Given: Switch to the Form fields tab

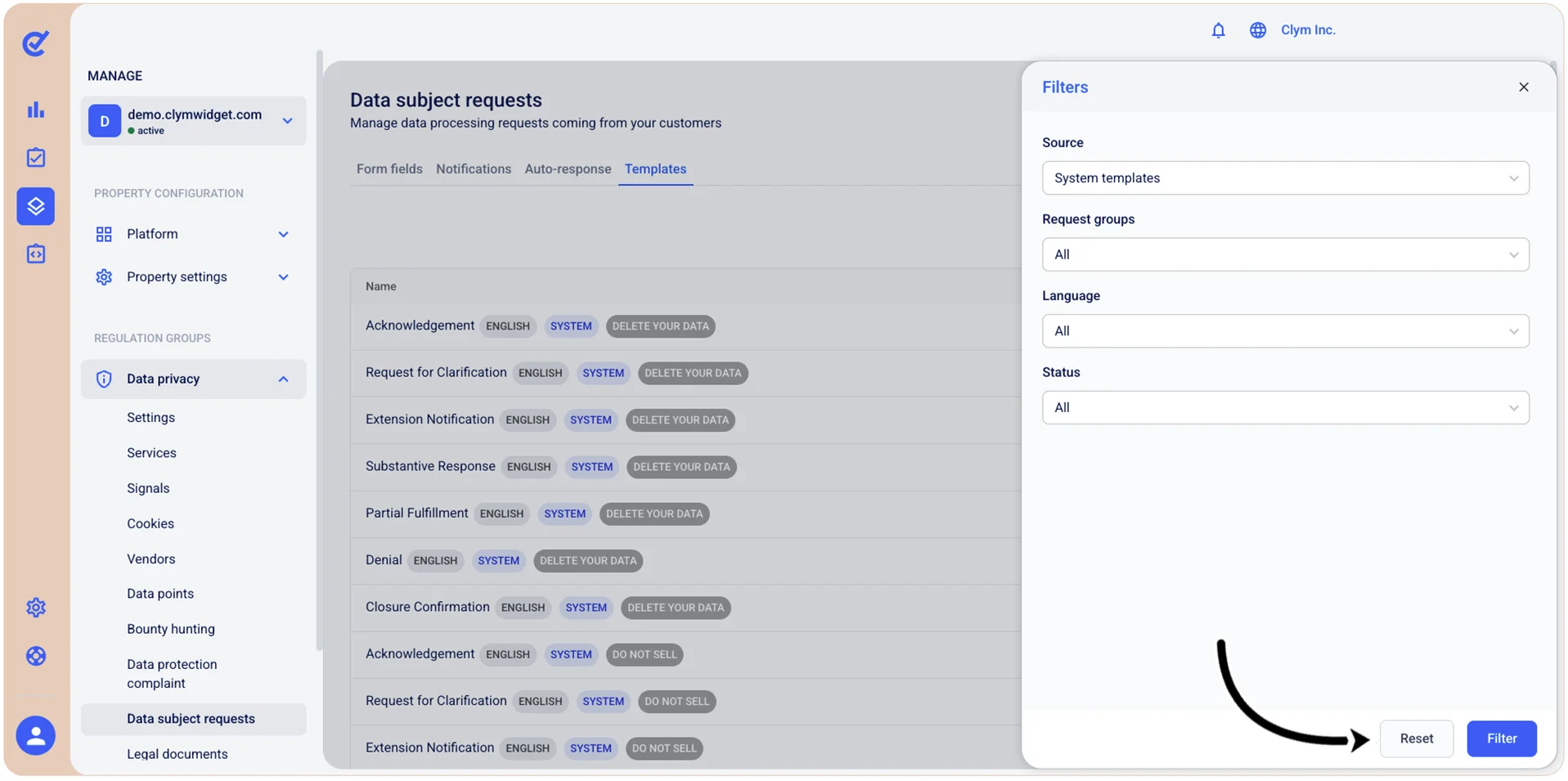Looking at the screenshot, I should pyautogui.click(x=389, y=169).
